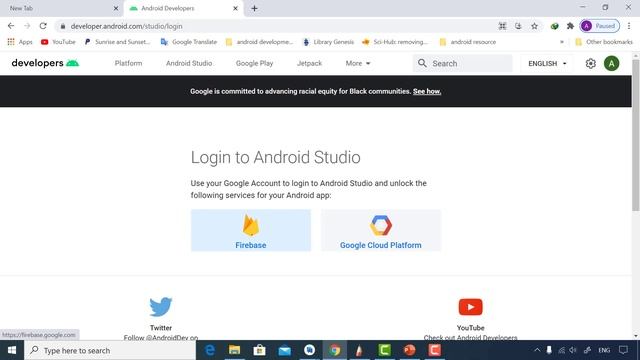The height and width of the screenshot is (360, 640).
Task: Open a new browser tab with plus button
Action: coord(254,8)
